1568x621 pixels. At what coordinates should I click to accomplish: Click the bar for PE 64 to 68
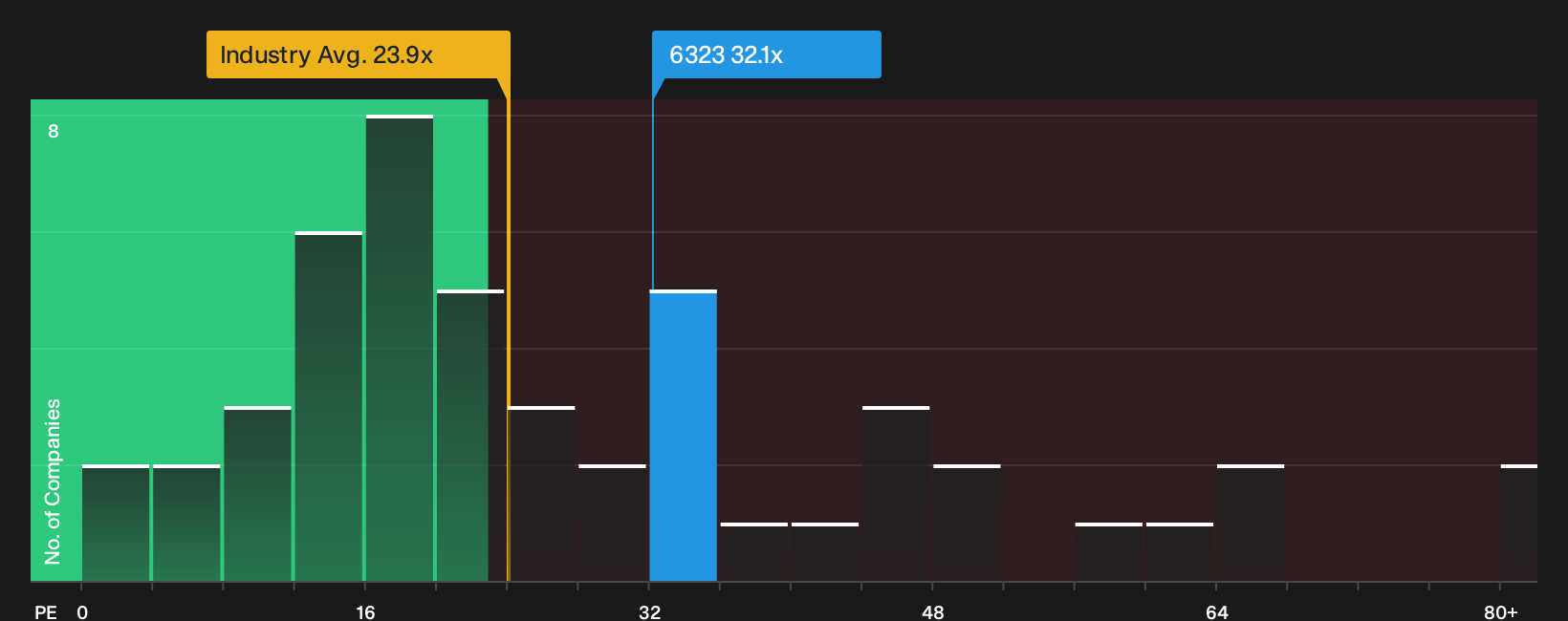(1251, 524)
